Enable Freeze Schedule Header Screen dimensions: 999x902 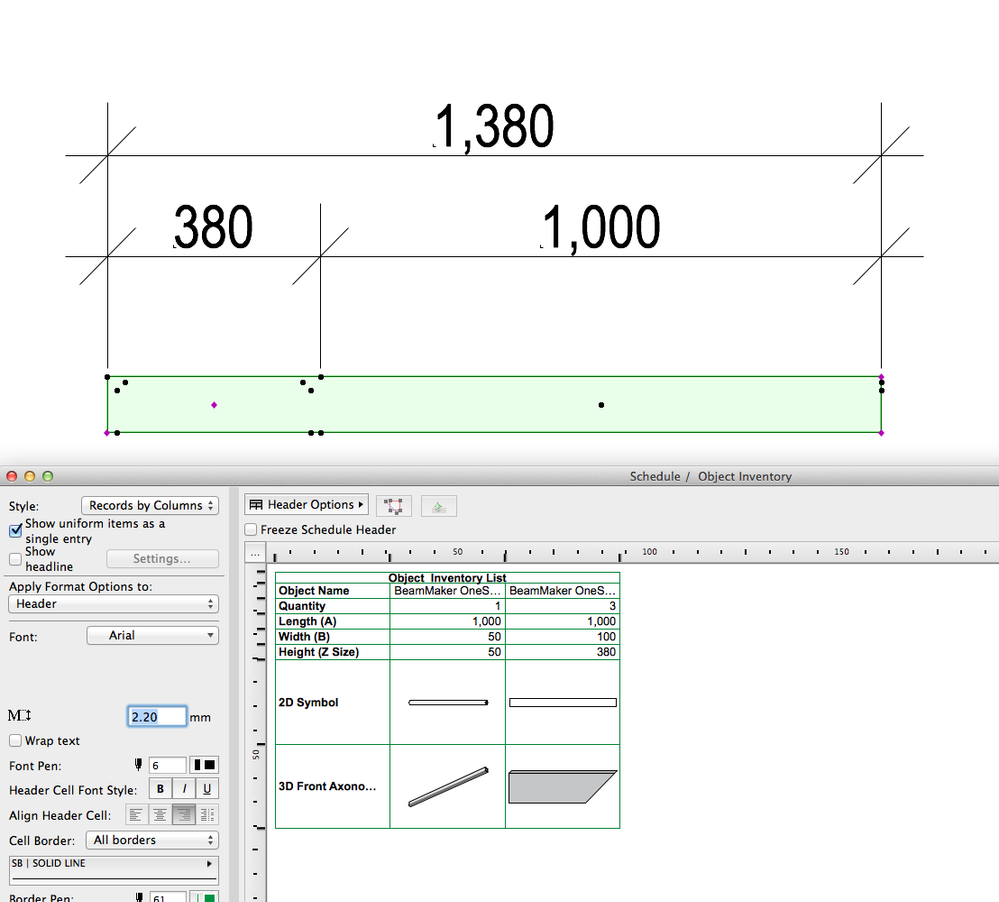click(x=250, y=529)
